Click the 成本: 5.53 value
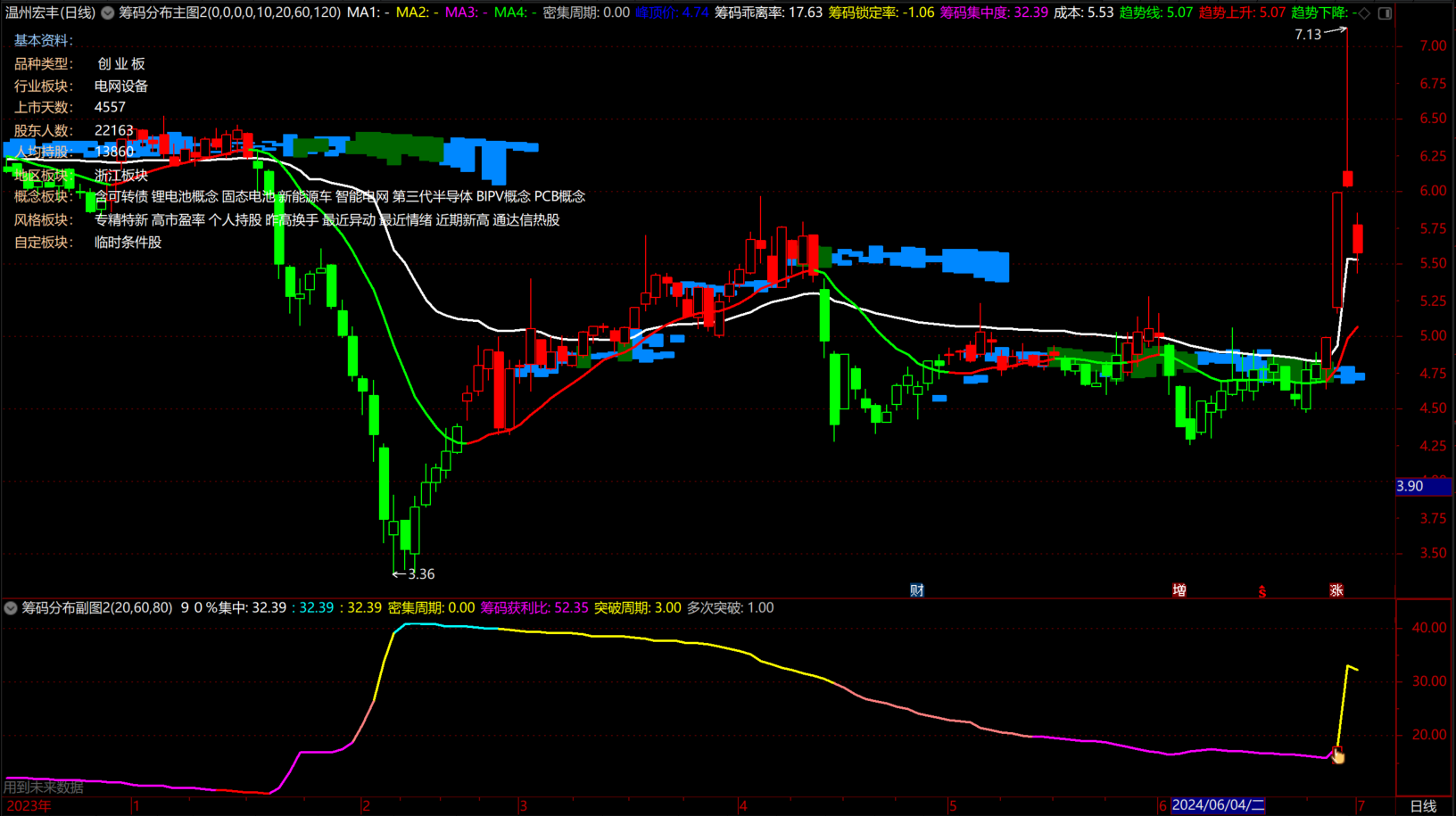1456x816 pixels. [x=1083, y=12]
